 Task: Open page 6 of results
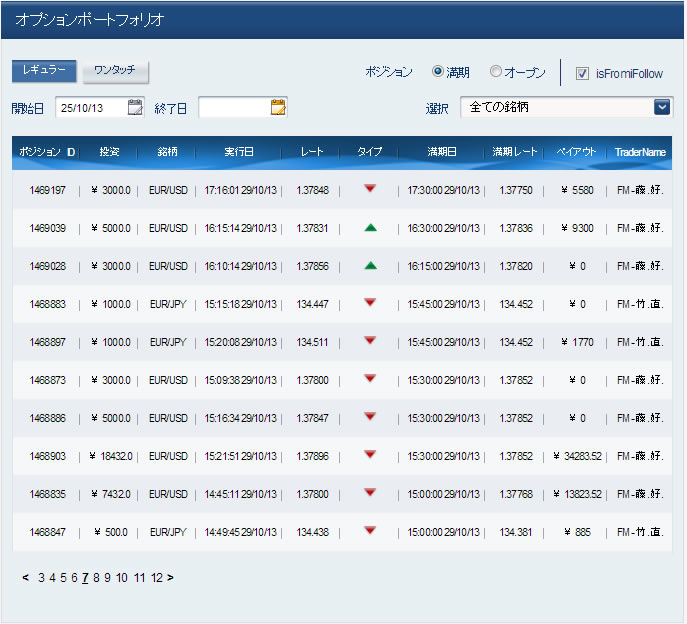74,578
